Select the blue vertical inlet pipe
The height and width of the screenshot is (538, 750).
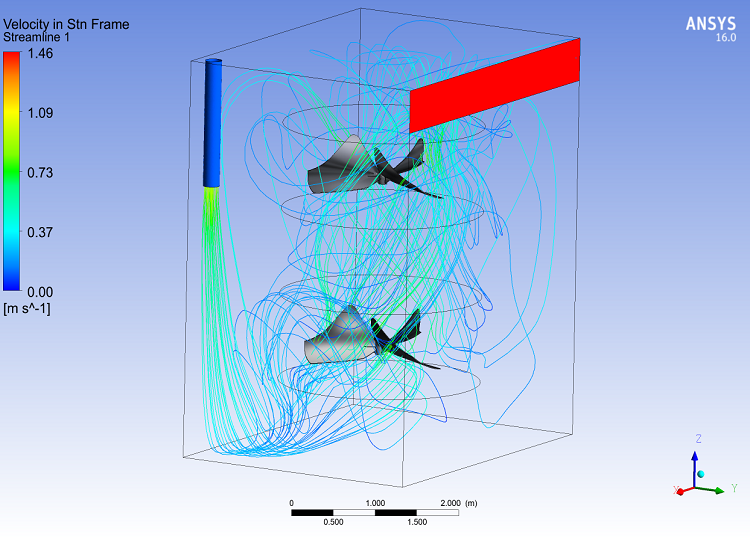[212, 123]
